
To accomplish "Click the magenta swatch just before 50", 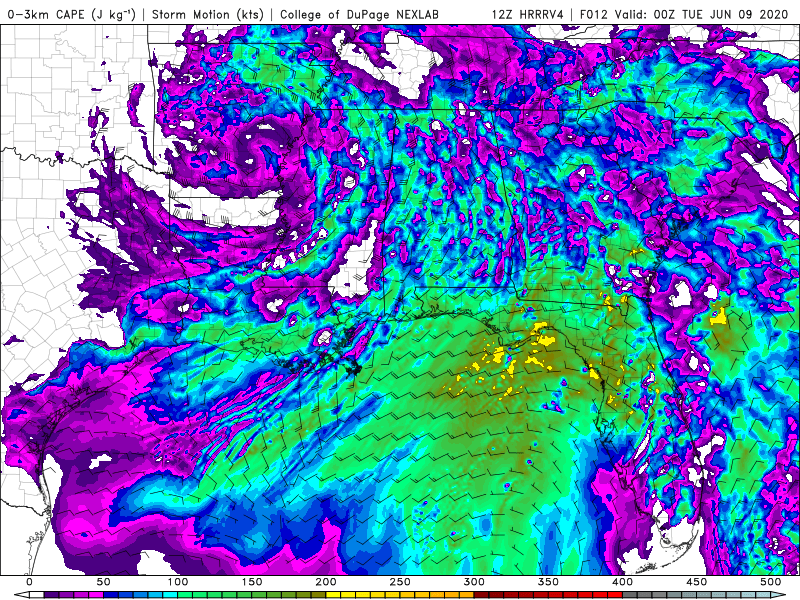I will point(96,595).
